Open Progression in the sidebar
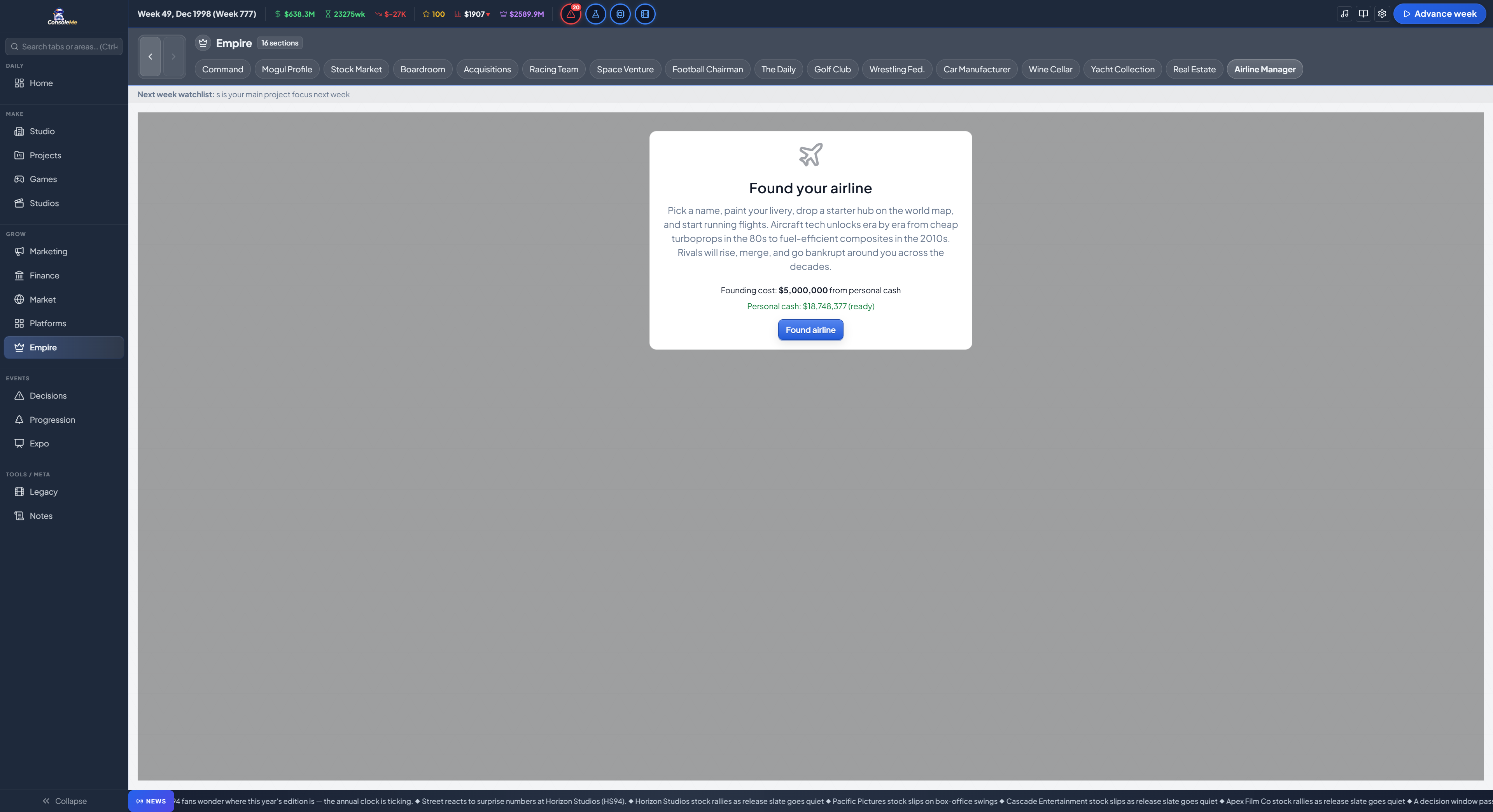This screenshot has height=812, width=1493. coord(64,420)
